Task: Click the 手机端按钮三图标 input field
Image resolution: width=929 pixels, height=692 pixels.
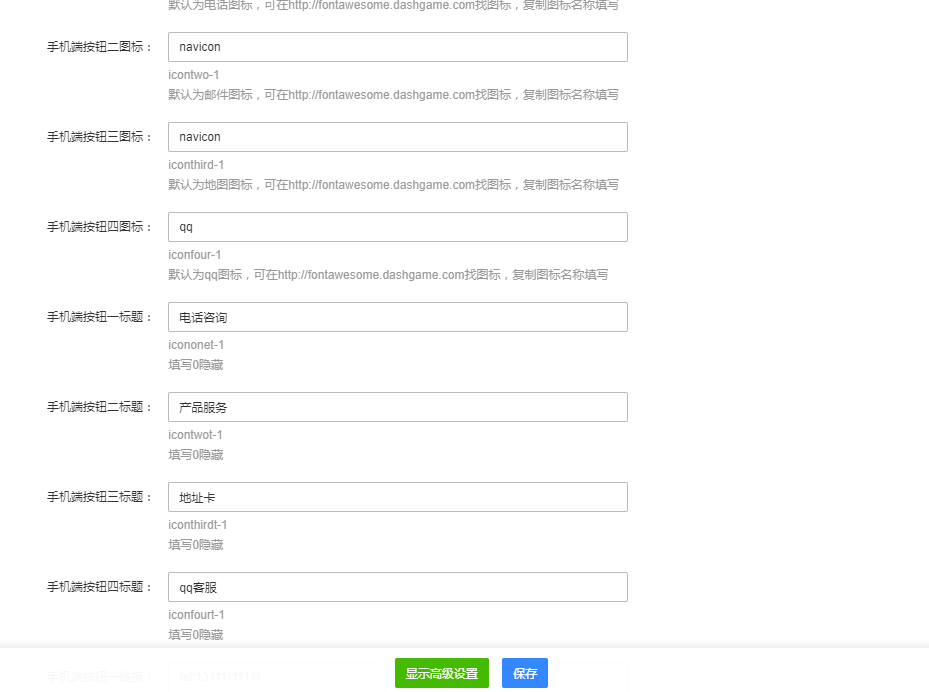Action: 398,137
